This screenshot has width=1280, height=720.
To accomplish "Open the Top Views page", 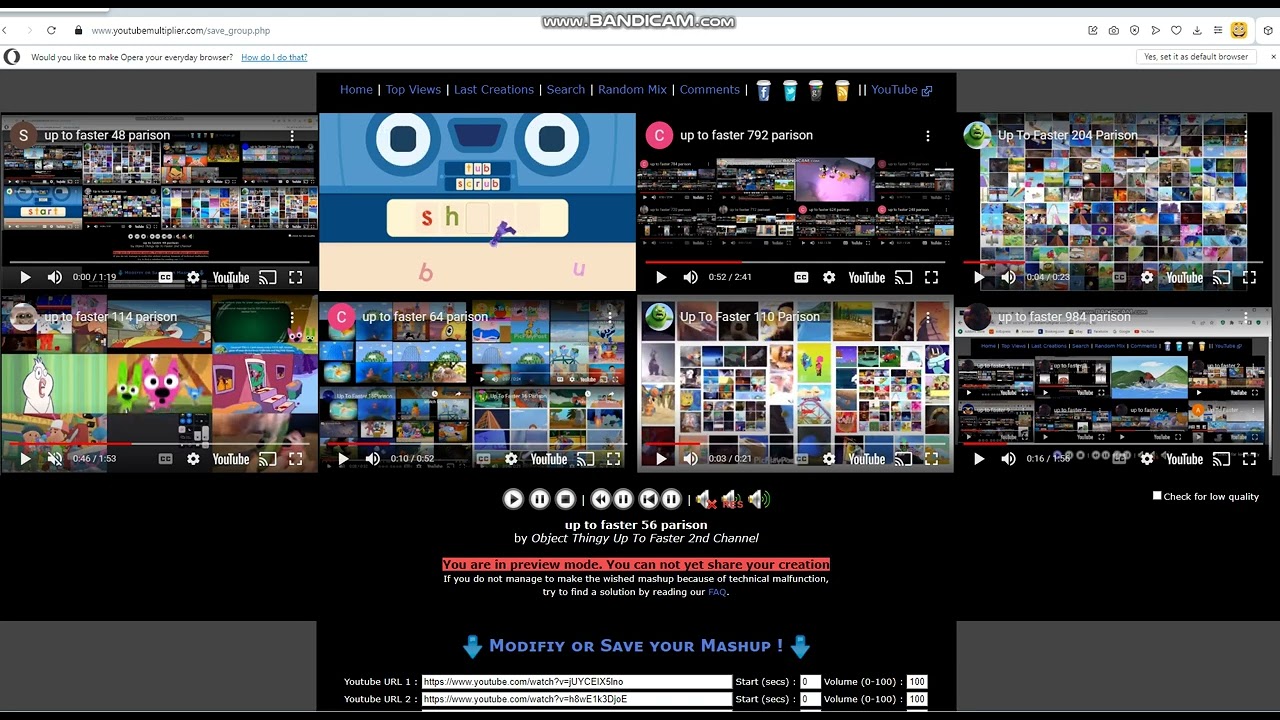I will click(x=413, y=90).
